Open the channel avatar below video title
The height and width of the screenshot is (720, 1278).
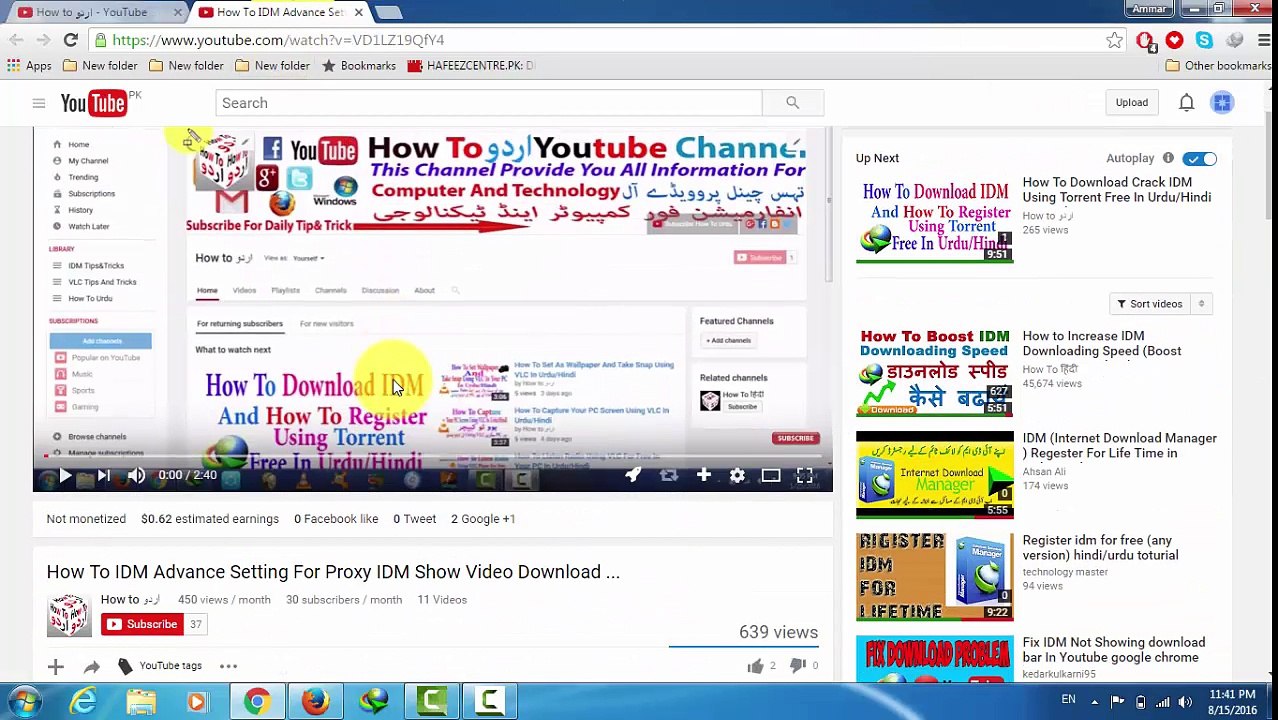(68, 615)
